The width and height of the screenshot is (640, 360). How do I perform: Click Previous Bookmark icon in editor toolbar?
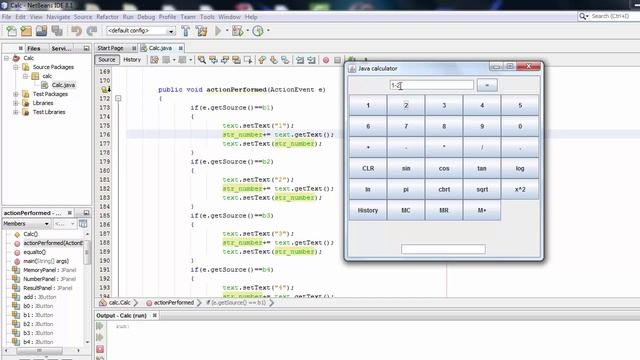point(262,60)
